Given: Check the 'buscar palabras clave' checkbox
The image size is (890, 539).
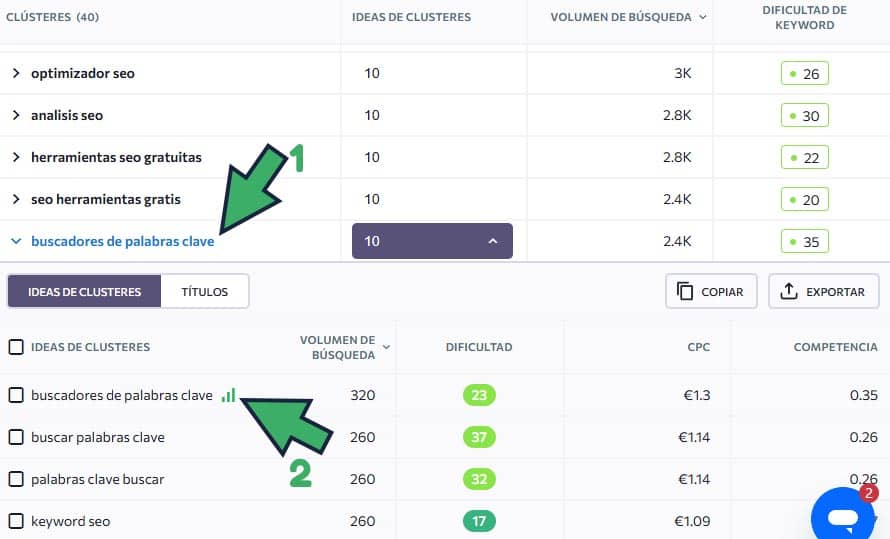Looking at the screenshot, I should [x=16, y=437].
